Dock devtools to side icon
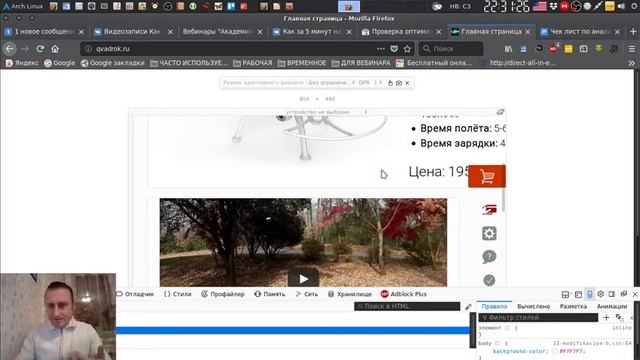The width and height of the screenshot is (640, 360). 611,294
